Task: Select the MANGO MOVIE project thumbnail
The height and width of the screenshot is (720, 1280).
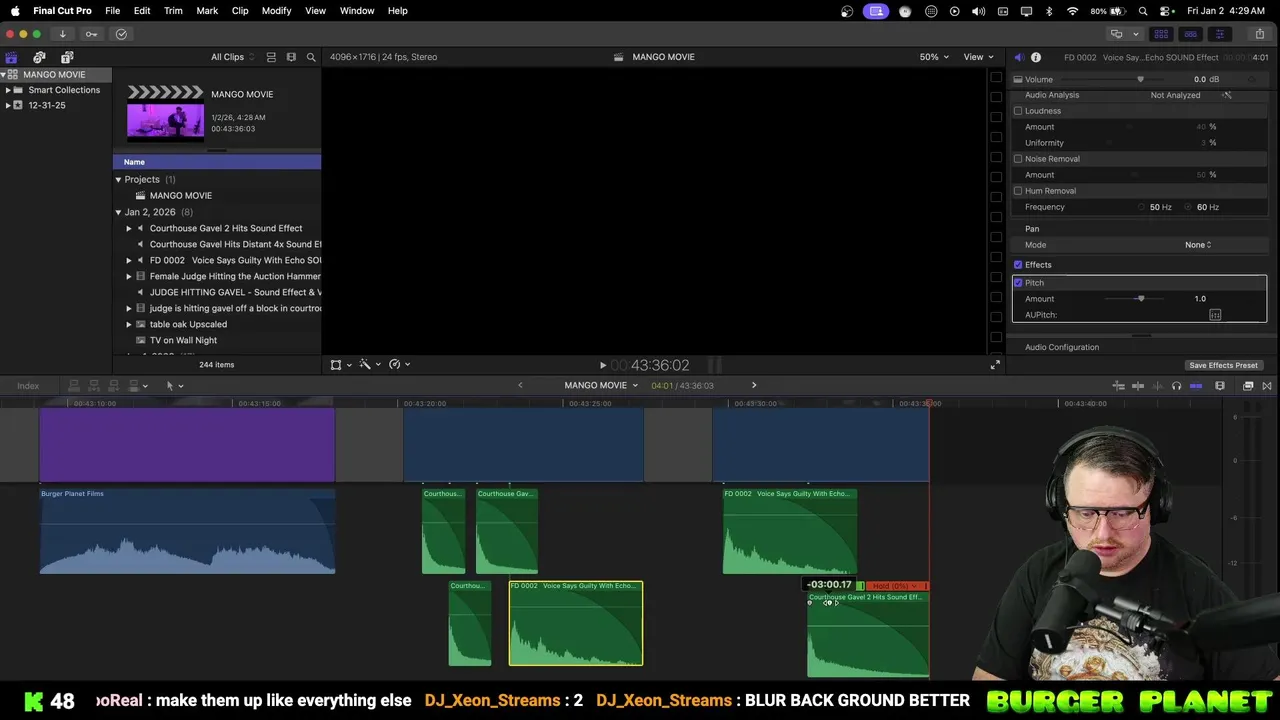Action: (x=165, y=115)
